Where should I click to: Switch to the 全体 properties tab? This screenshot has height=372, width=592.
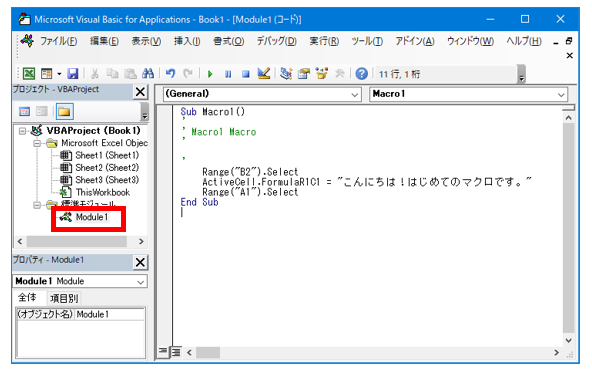(x=28, y=298)
